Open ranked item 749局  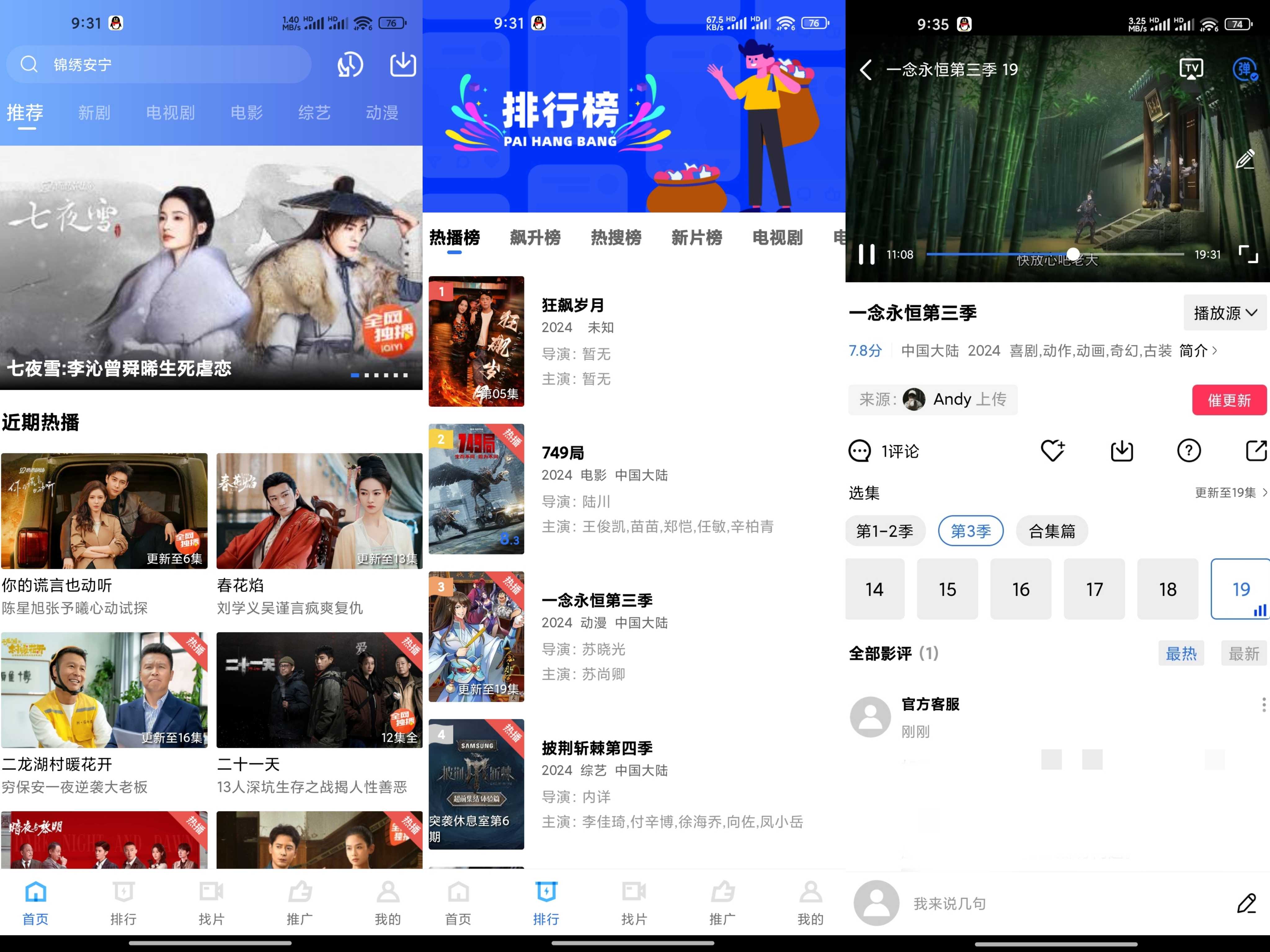pyautogui.click(x=634, y=489)
